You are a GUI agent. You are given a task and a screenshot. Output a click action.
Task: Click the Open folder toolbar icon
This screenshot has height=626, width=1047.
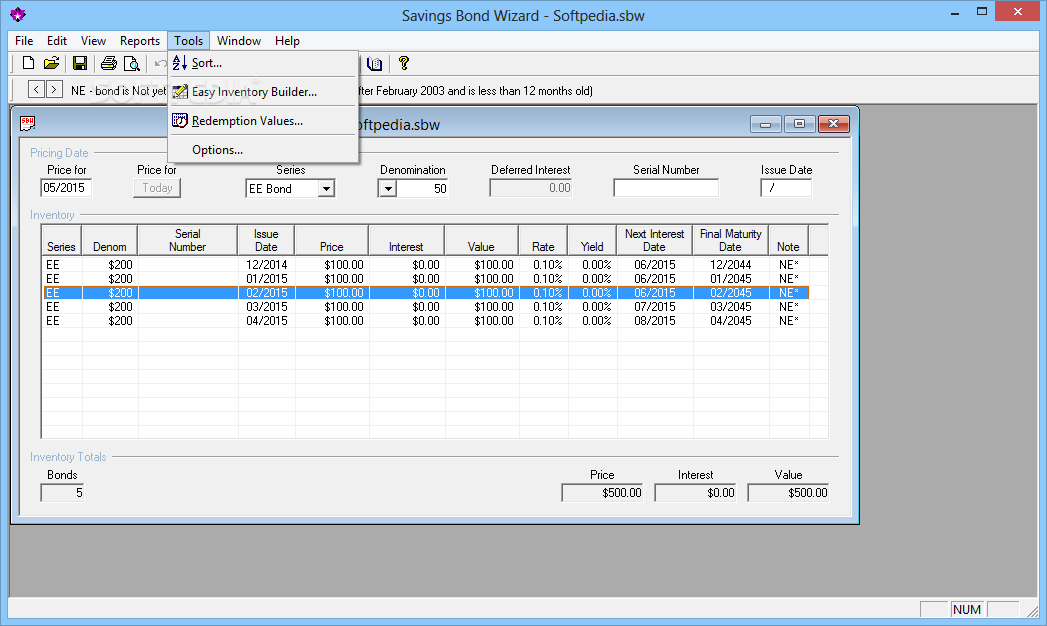point(51,63)
